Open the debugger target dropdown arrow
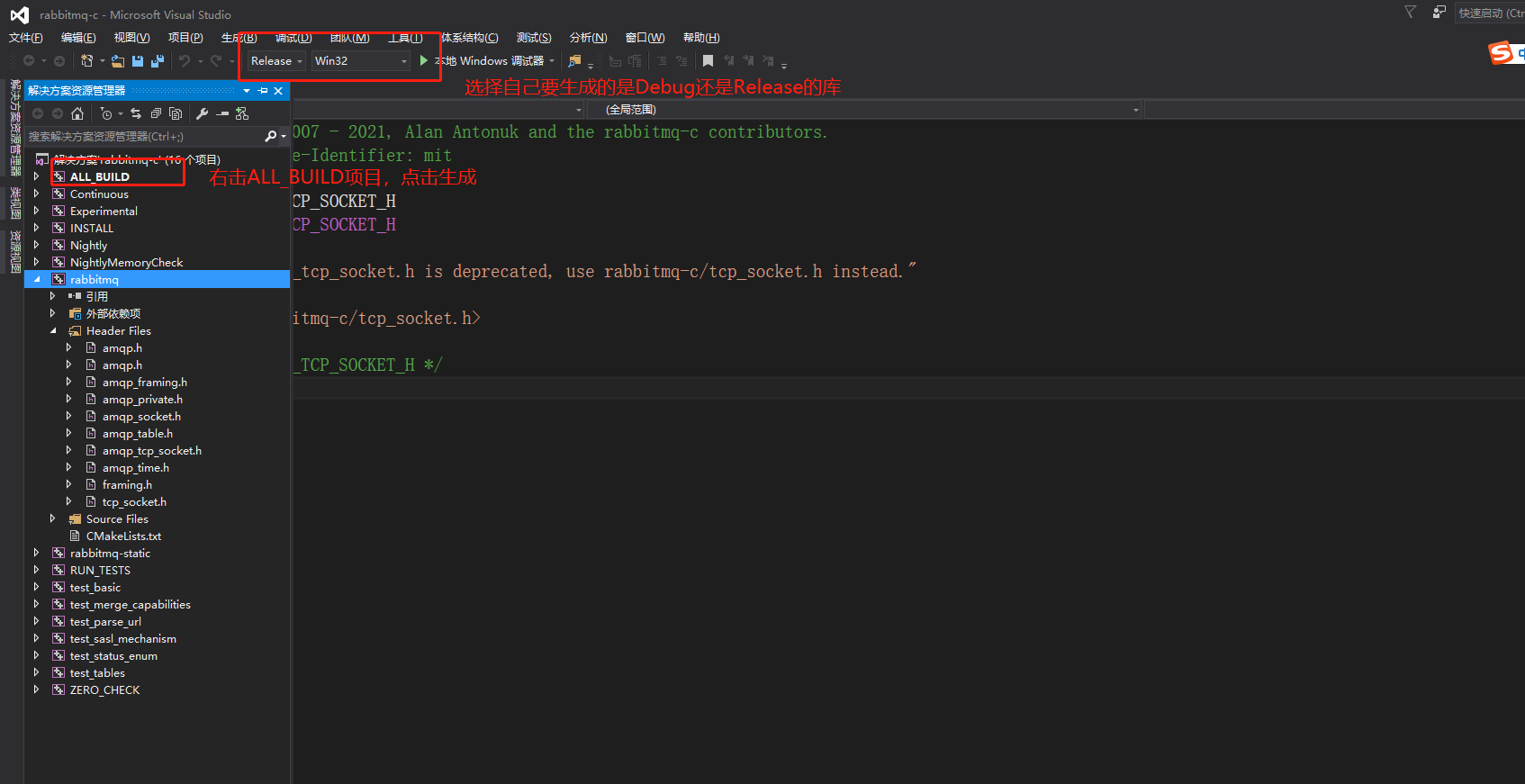Image resolution: width=1525 pixels, height=784 pixels. (x=552, y=61)
